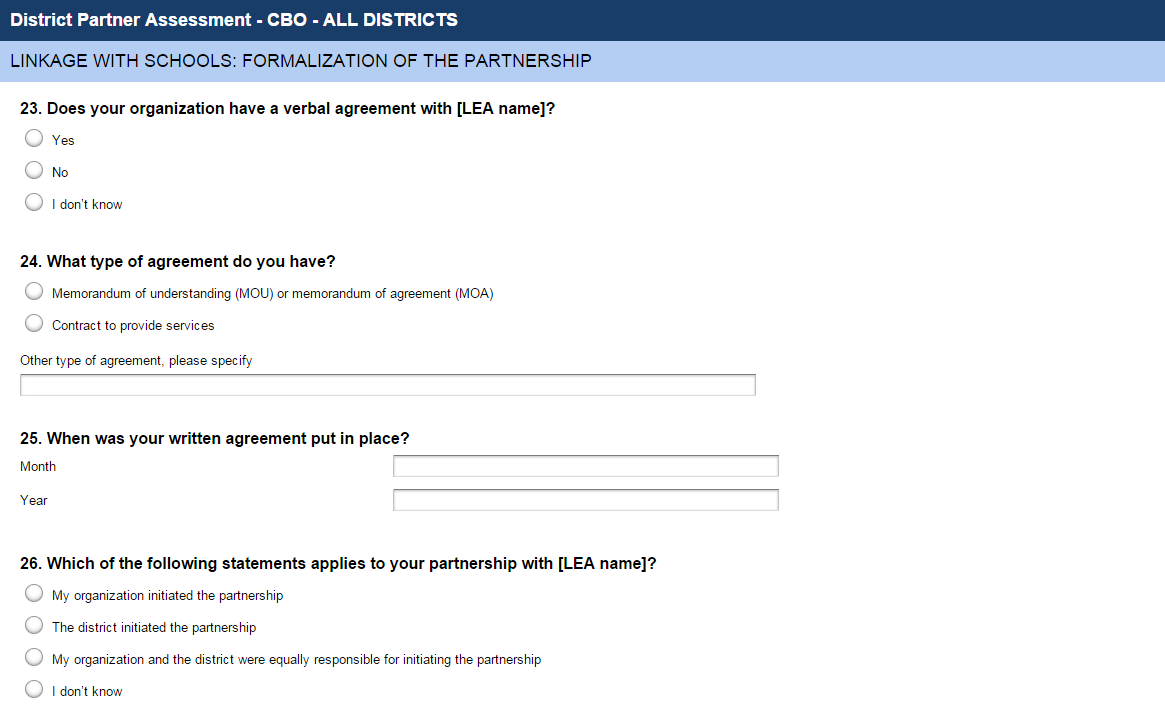Choose "The district initiated the partnership"
Viewport: 1165px width, 706px height.
pyautogui.click(x=34, y=626)
